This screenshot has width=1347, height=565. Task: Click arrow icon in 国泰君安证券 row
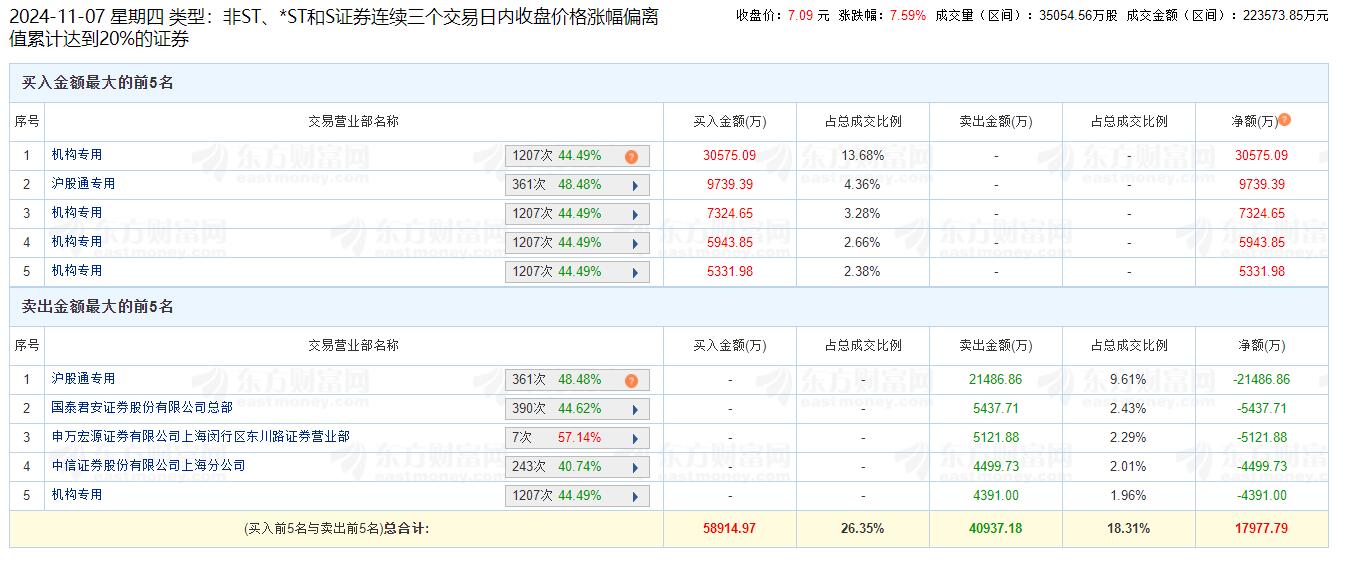[x=635, y=410]
